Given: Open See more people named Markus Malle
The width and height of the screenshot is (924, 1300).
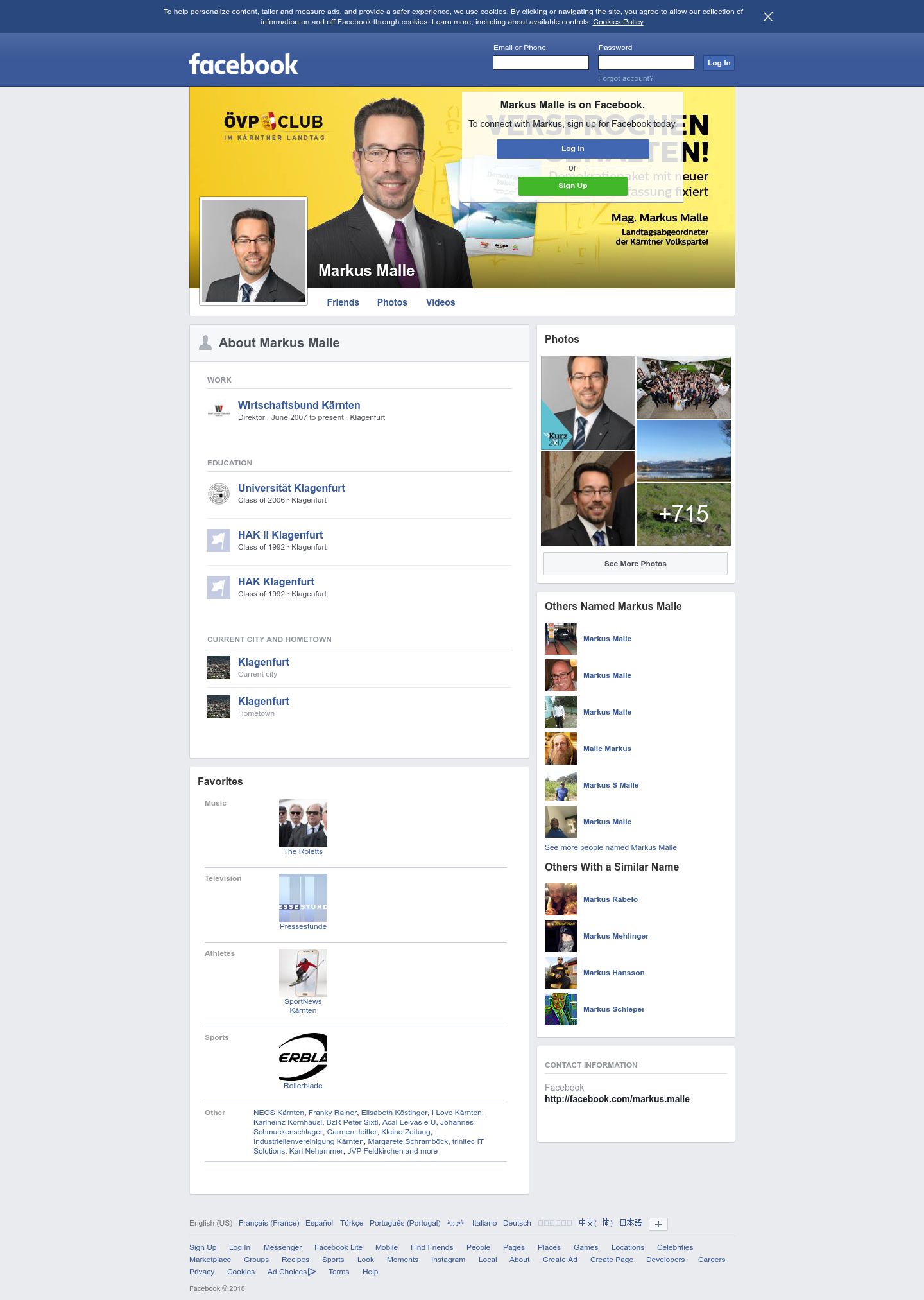Looking at the screenshot, I should [x=611, y=847].
